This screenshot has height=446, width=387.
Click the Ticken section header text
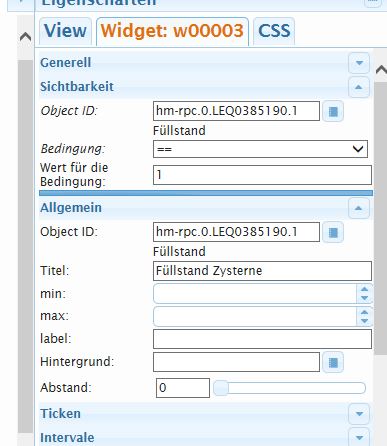coord(61,414)
